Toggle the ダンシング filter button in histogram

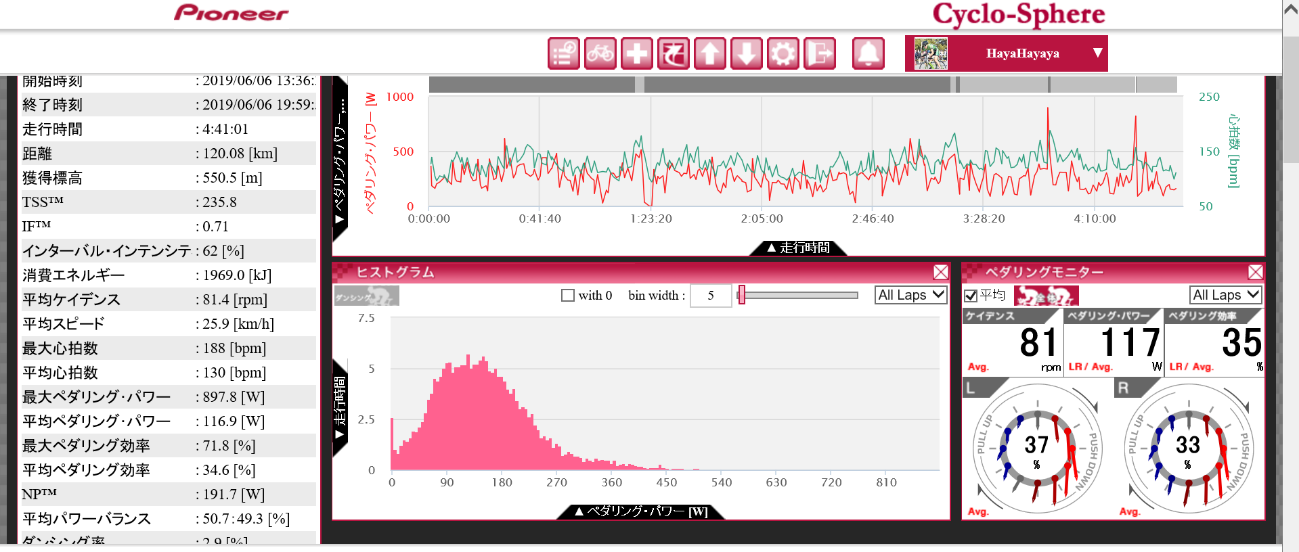click(x=366, y=296)
